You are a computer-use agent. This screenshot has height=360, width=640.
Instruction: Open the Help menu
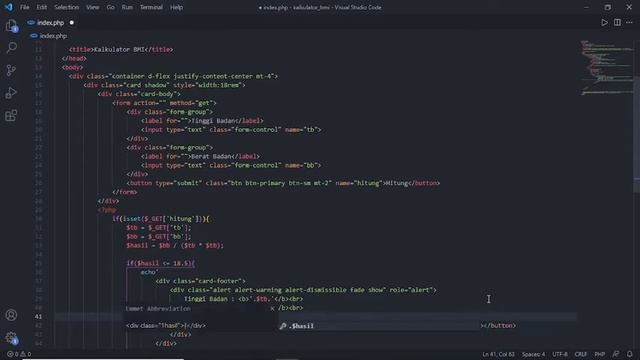[176, 7]
